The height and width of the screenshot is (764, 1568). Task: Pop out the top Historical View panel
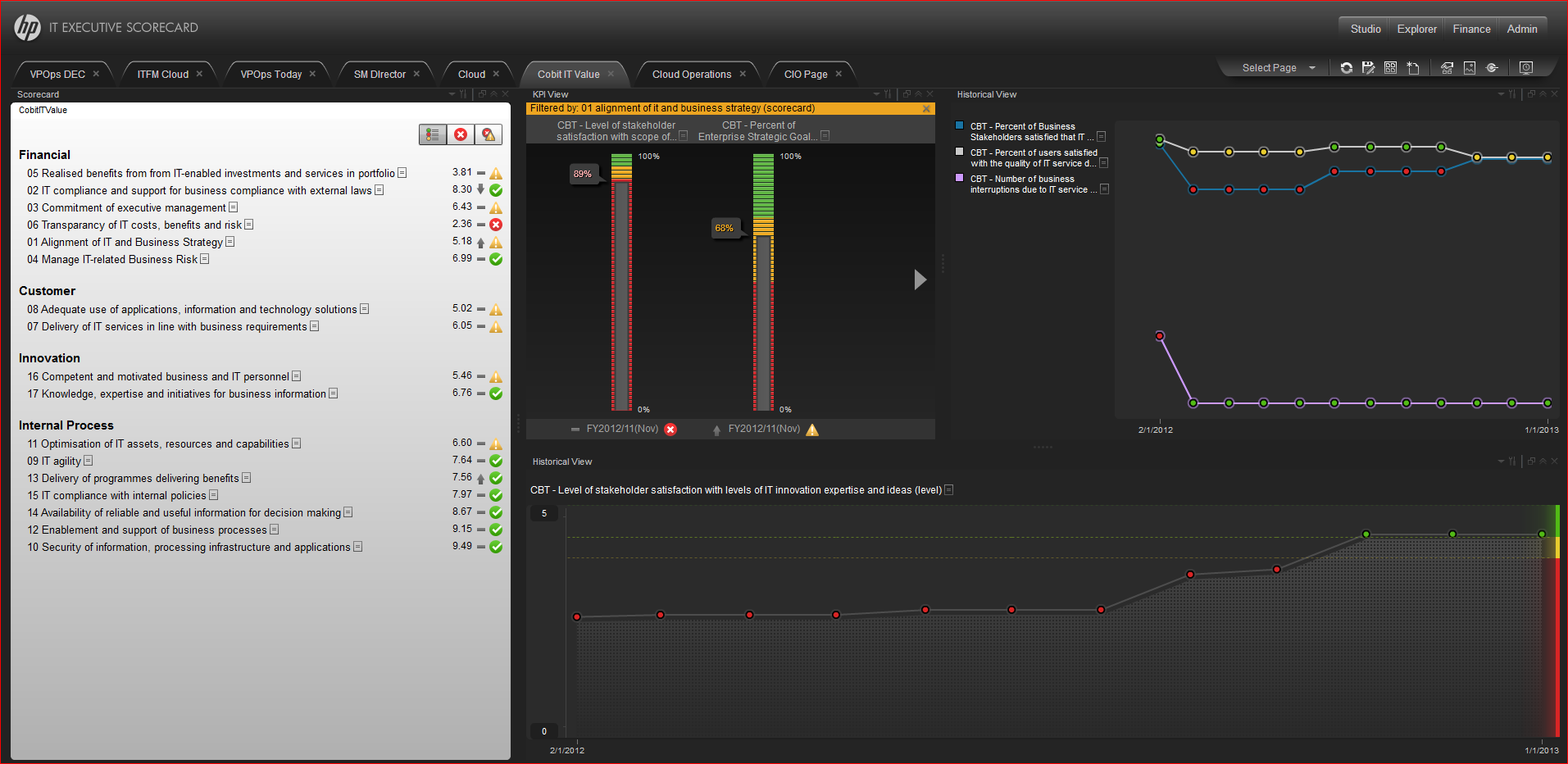pyautogui.click(x=1531, y=94)
